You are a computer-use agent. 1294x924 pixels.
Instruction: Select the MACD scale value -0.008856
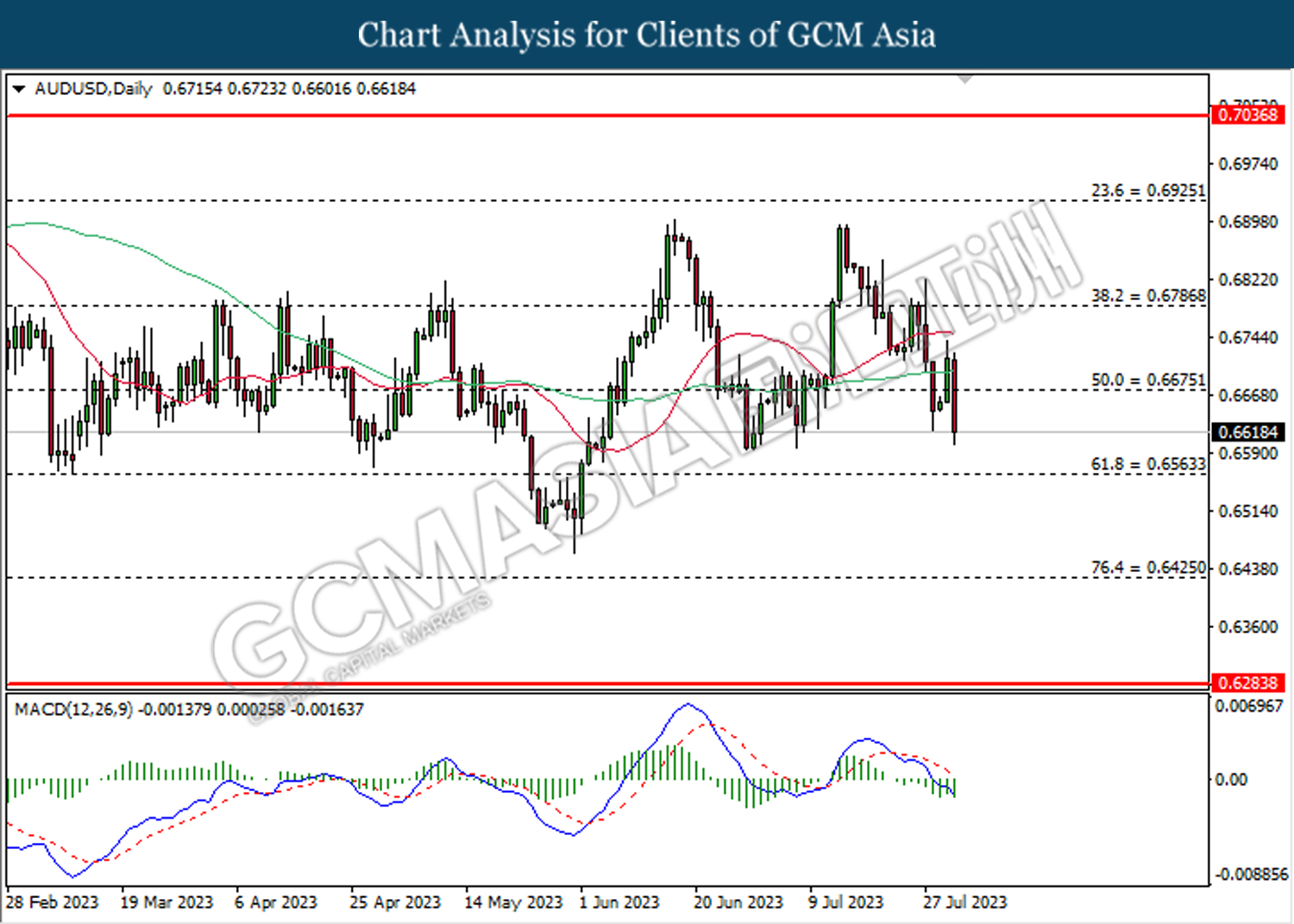tap(1252, 874)
